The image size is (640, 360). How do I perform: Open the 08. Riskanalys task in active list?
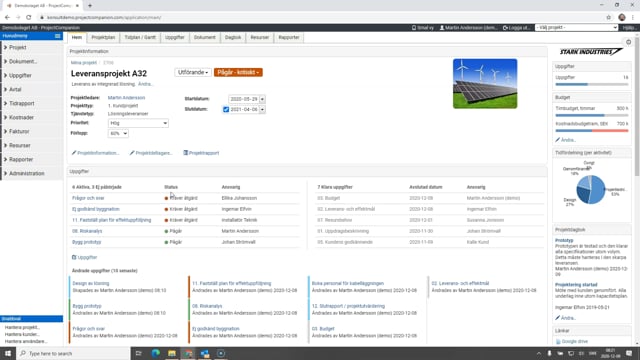[x=87, y=231]
